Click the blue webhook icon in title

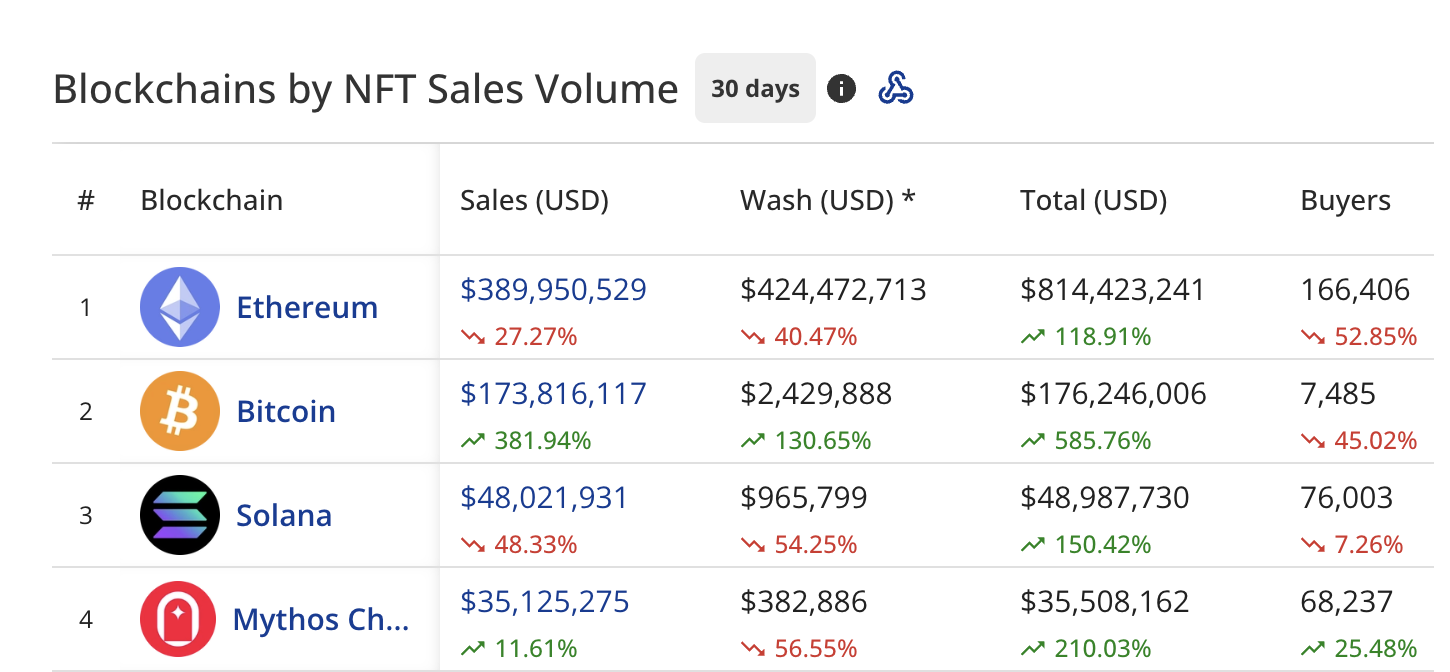pos(895,89)
